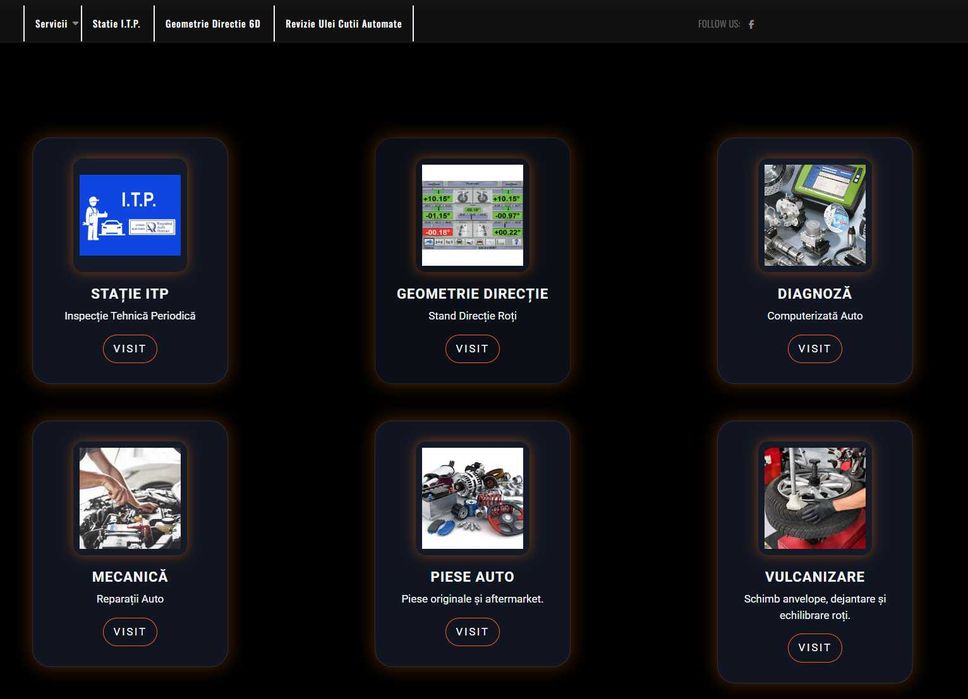The width and height of the screenshot is (968, 699).
Task: Click the FOLLOW US label
Action: click(719, 24)
